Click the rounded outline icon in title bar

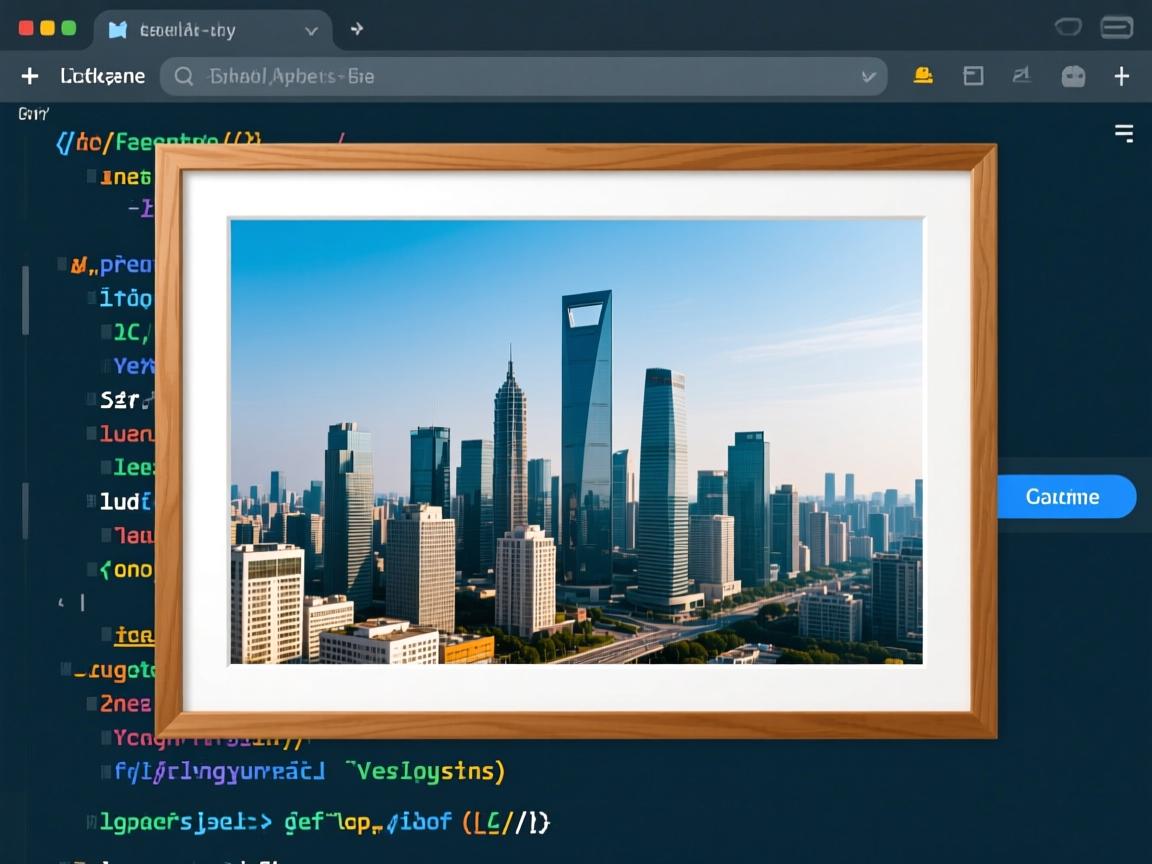pyautogui.click(x=1068, y=27)
